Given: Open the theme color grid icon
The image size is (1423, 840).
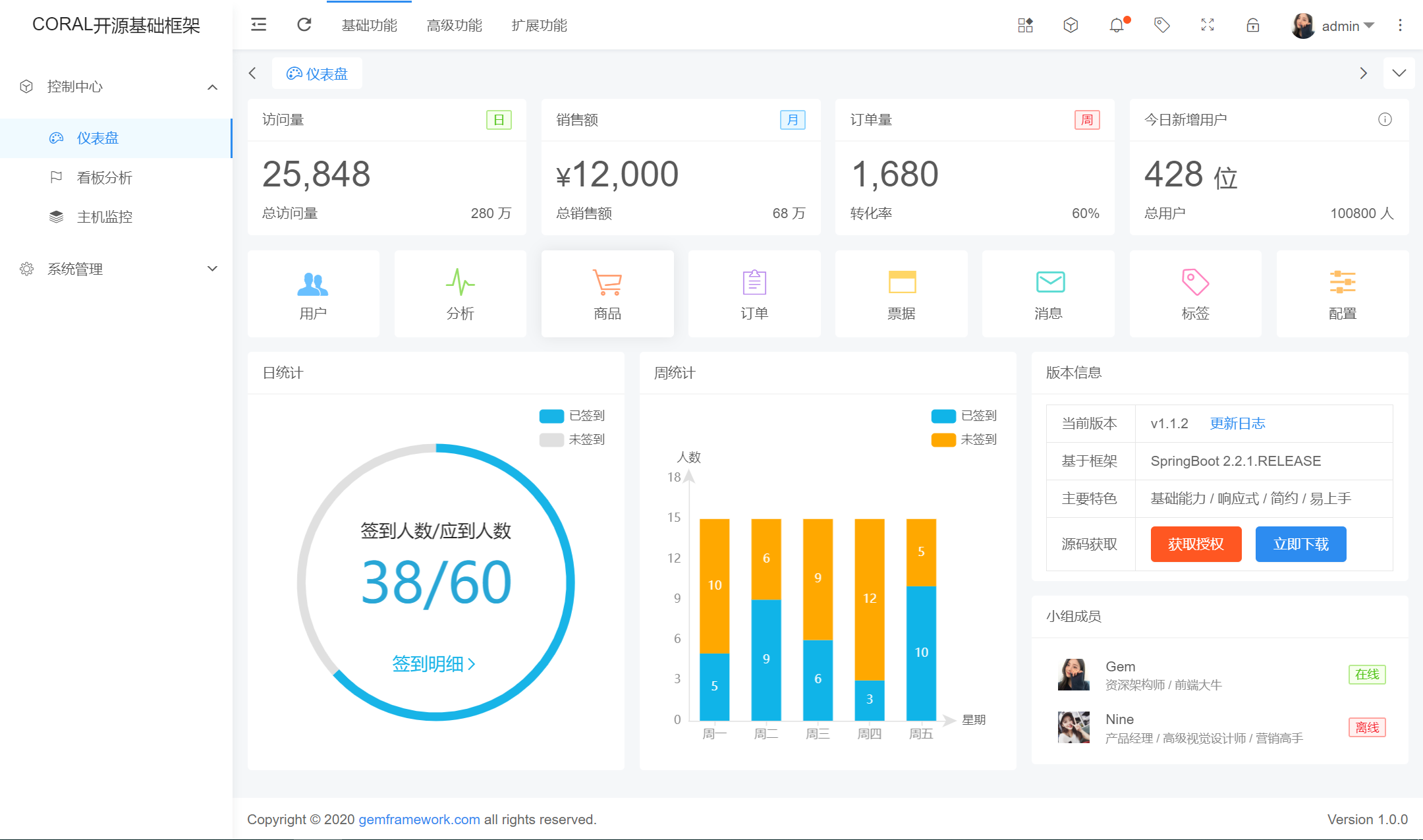Looking at the screenshot, I should [1025, 25].
